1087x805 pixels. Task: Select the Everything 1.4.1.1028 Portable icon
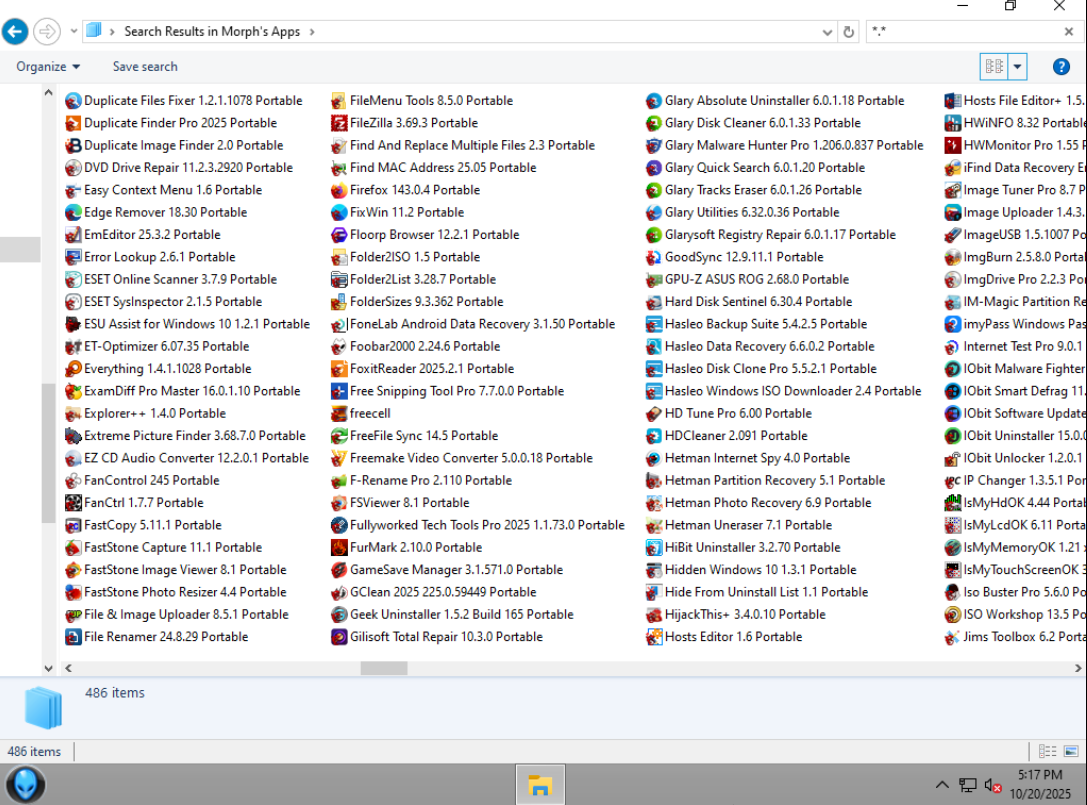(x=73, y=369)
